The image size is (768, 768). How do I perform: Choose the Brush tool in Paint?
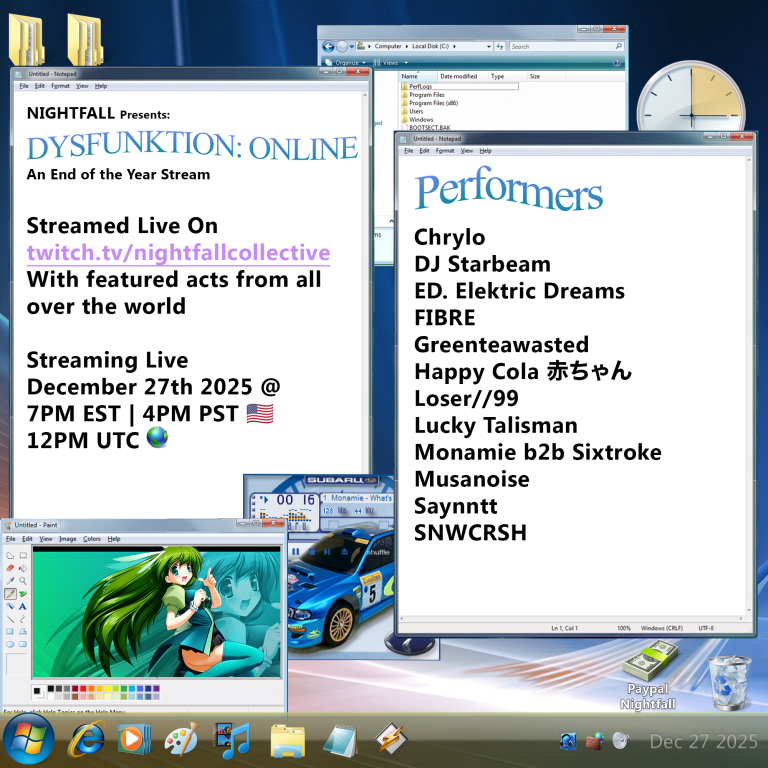point(23,594)
